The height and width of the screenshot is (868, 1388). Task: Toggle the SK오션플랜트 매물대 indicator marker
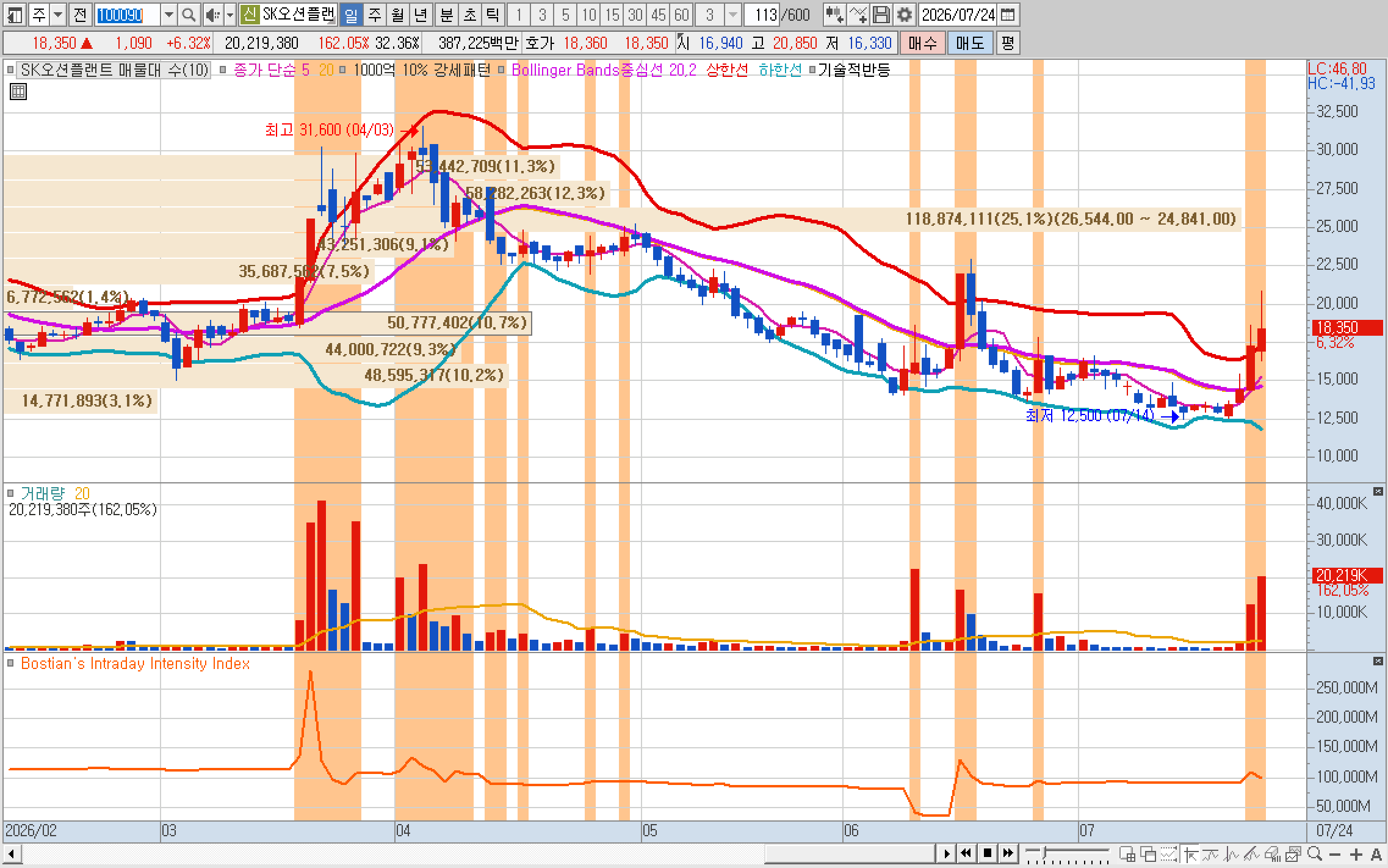10,70
